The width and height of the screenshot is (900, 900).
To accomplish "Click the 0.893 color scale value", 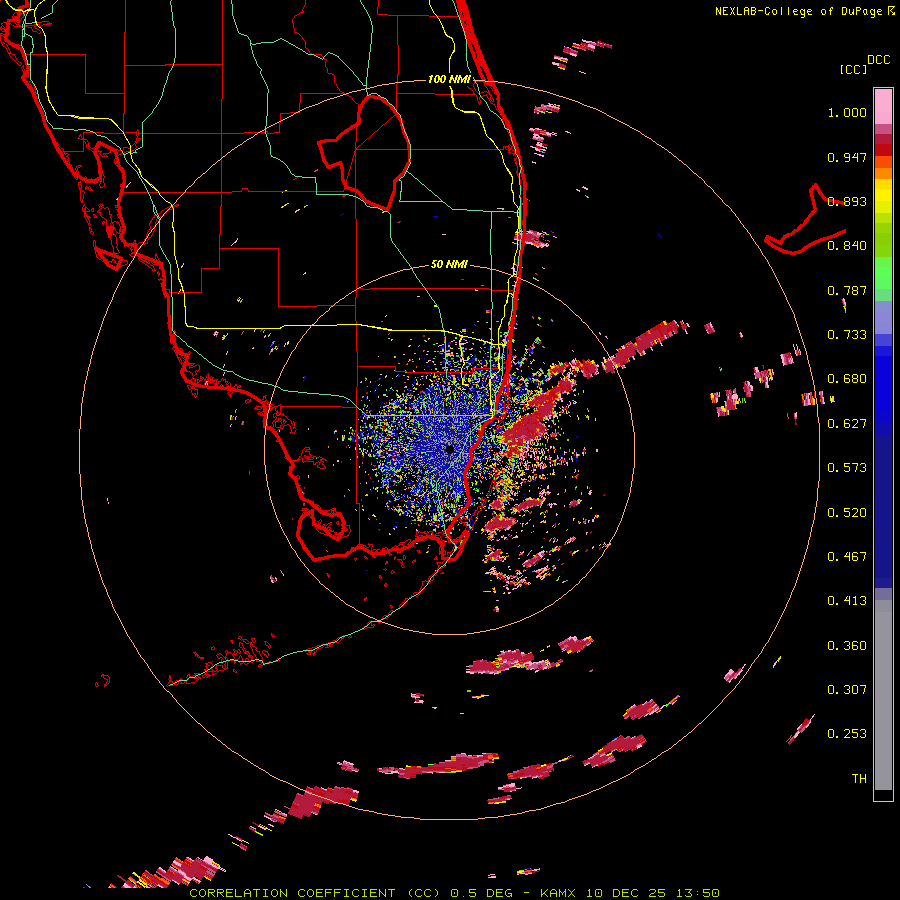I will coord(847,201).
